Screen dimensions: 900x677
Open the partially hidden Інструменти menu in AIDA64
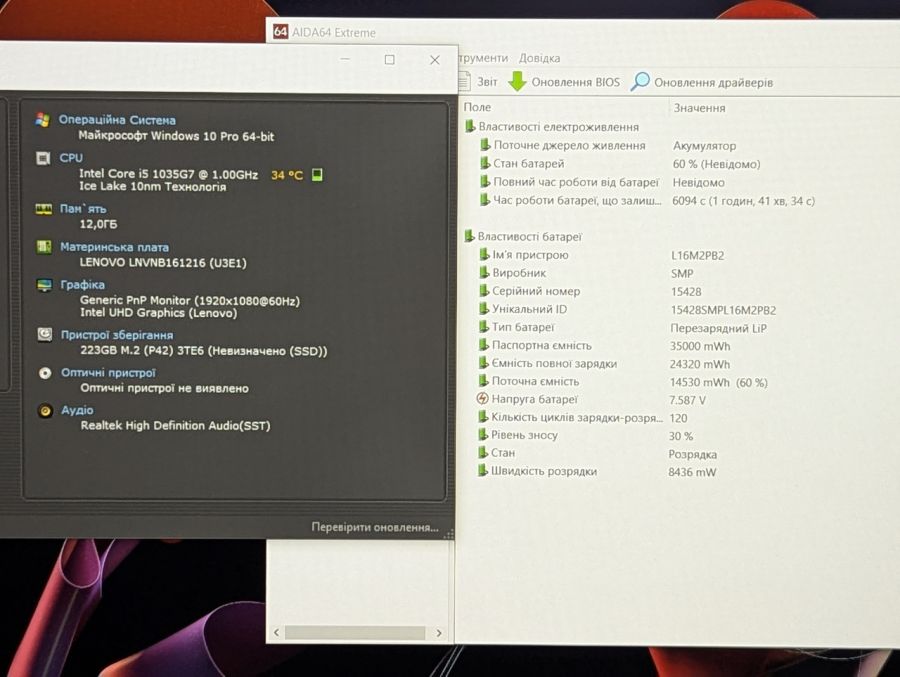pyautogui.click(x=483, y=58)
